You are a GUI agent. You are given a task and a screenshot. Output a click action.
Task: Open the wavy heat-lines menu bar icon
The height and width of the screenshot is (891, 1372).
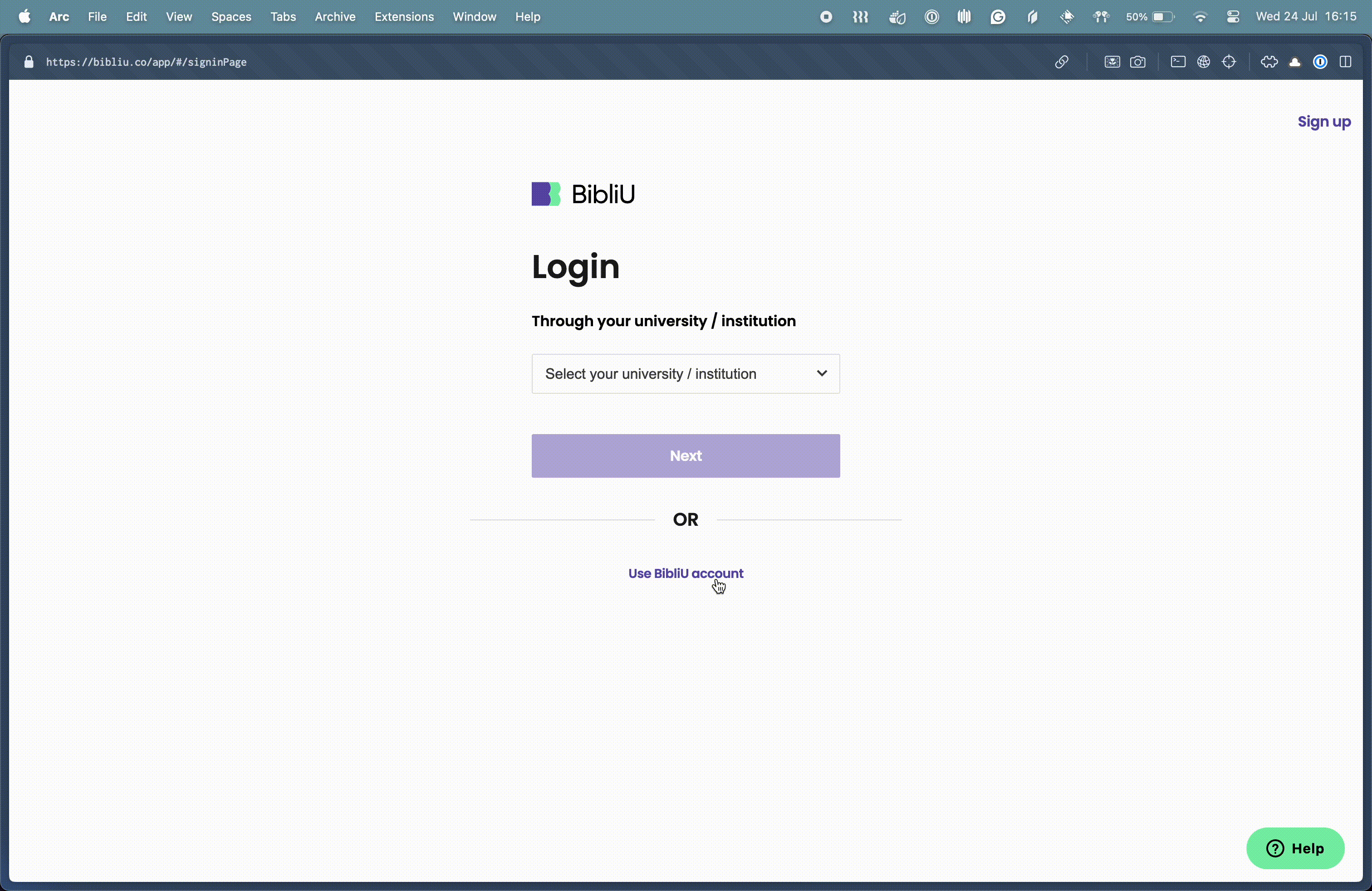click(x=860, y=17)
